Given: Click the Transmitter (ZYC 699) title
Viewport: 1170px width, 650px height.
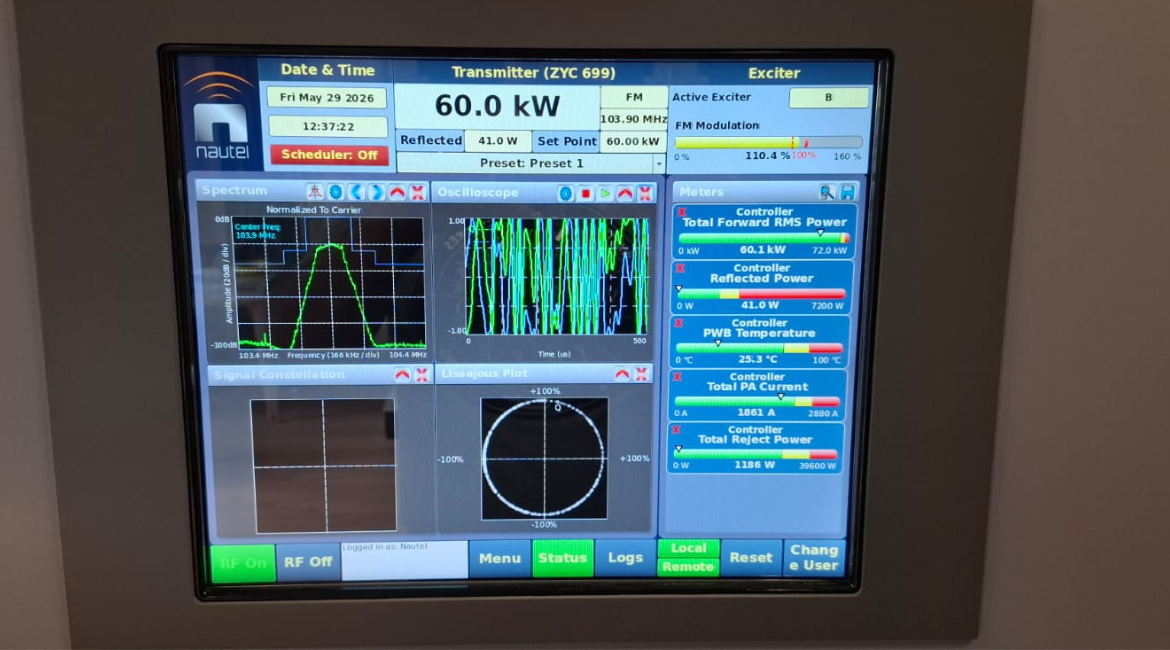Looking at the screenshot, I should click(534, 72).
